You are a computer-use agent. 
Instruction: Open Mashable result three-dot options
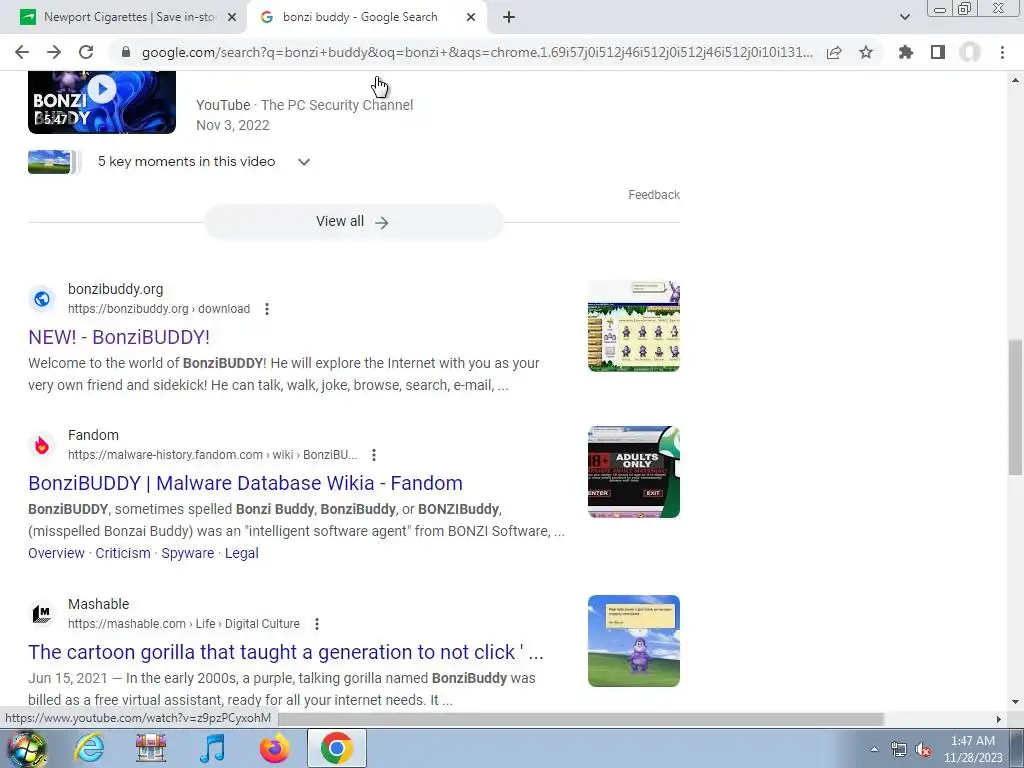point(317,624)
